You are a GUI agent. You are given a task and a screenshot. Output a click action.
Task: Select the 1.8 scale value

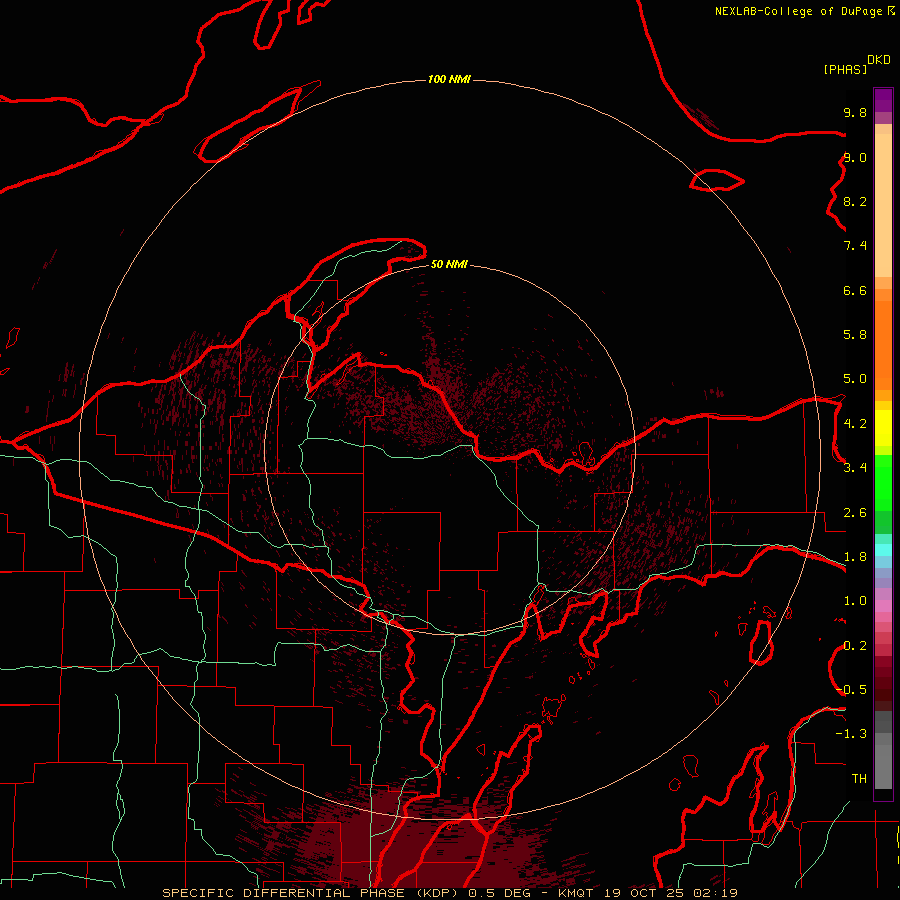[855, 557]
